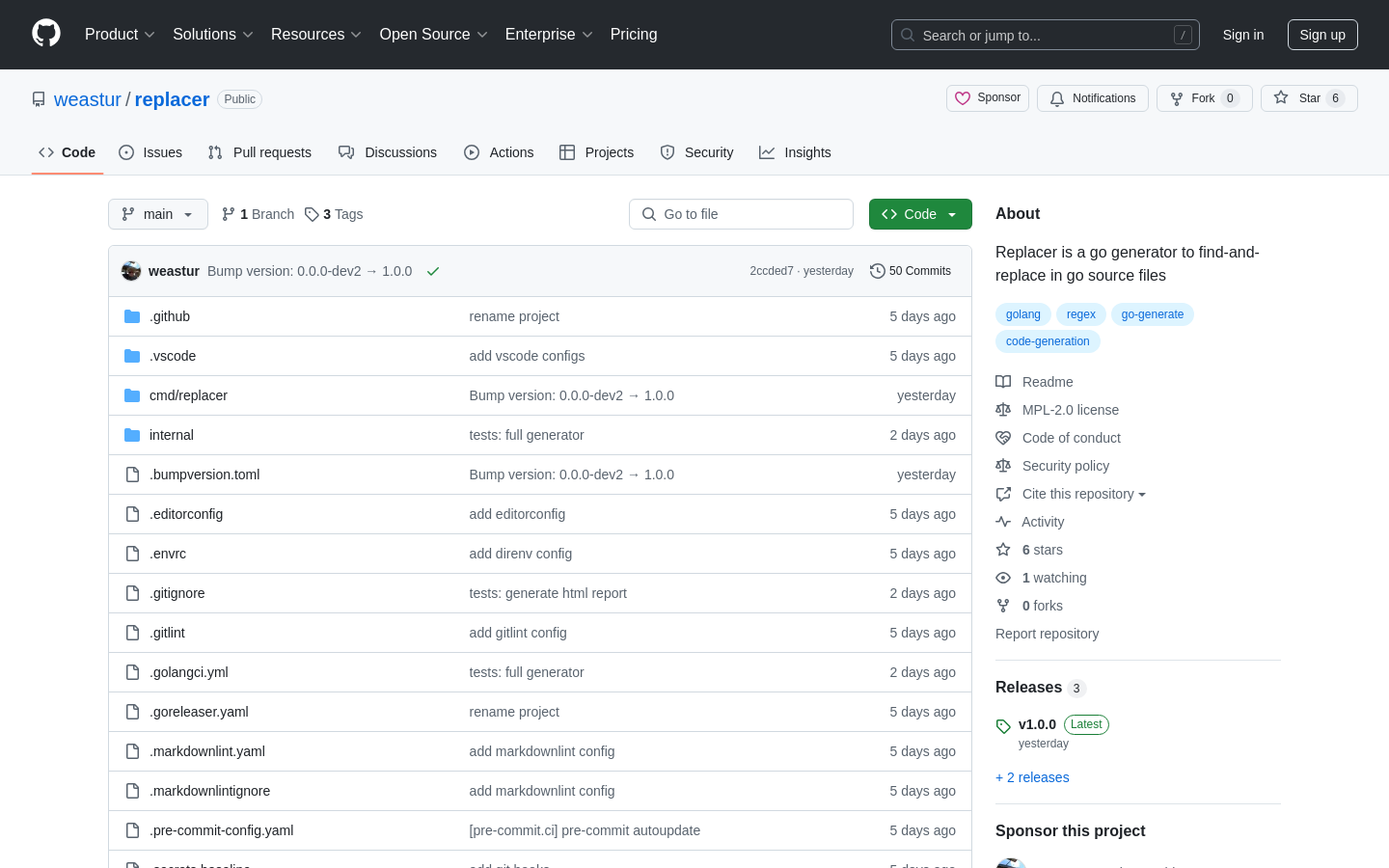Click the repository icon beside weastur
Screen dimensions: 1389x868
click(39, 99)
